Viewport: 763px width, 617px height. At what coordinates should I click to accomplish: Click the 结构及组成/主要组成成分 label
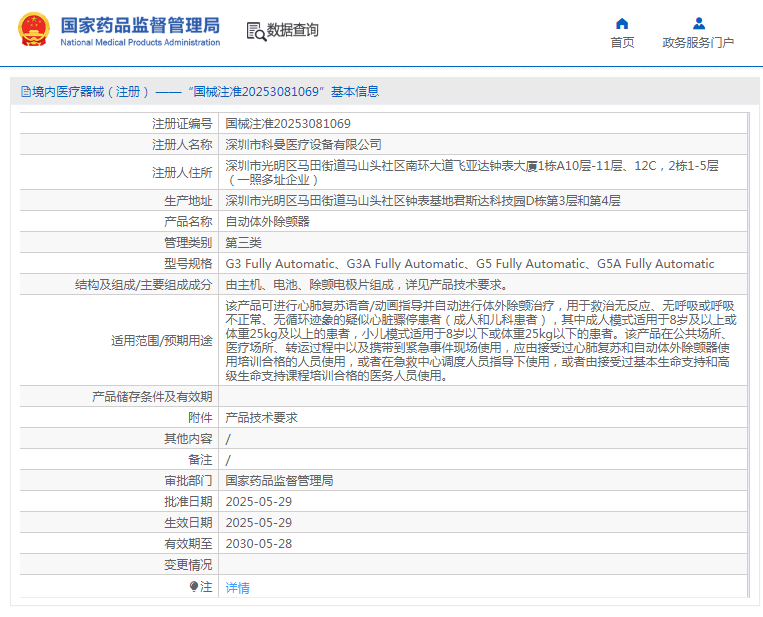click(144, 285)
